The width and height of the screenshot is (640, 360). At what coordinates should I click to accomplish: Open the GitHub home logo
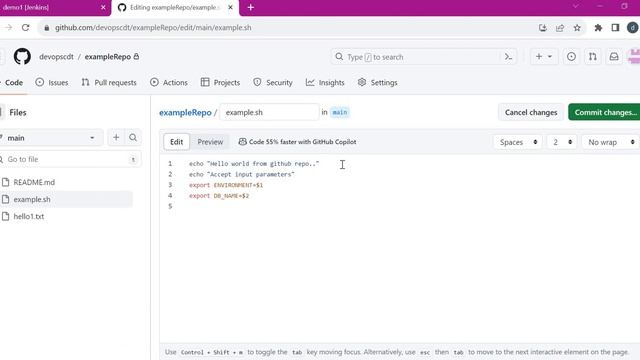pyautogui.click(x=22, y=57)
